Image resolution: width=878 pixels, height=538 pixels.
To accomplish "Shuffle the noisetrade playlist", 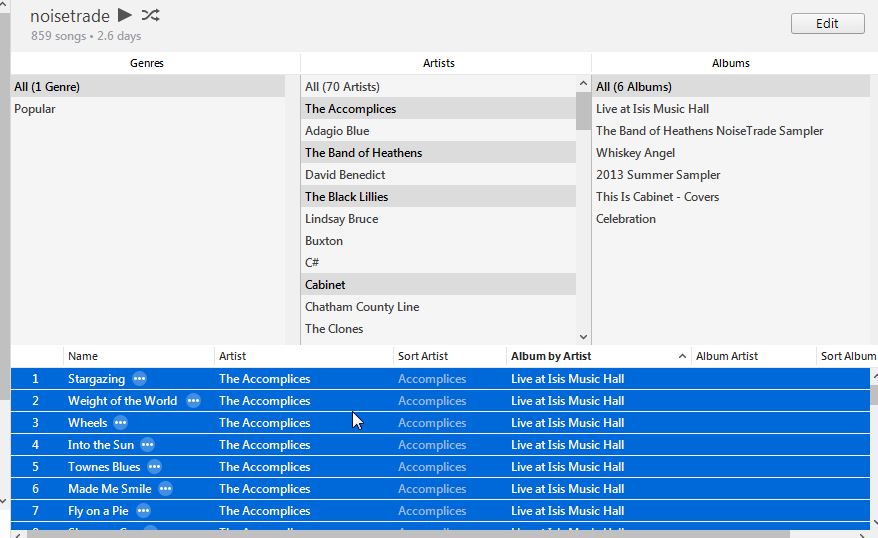I will coord(150,15).
